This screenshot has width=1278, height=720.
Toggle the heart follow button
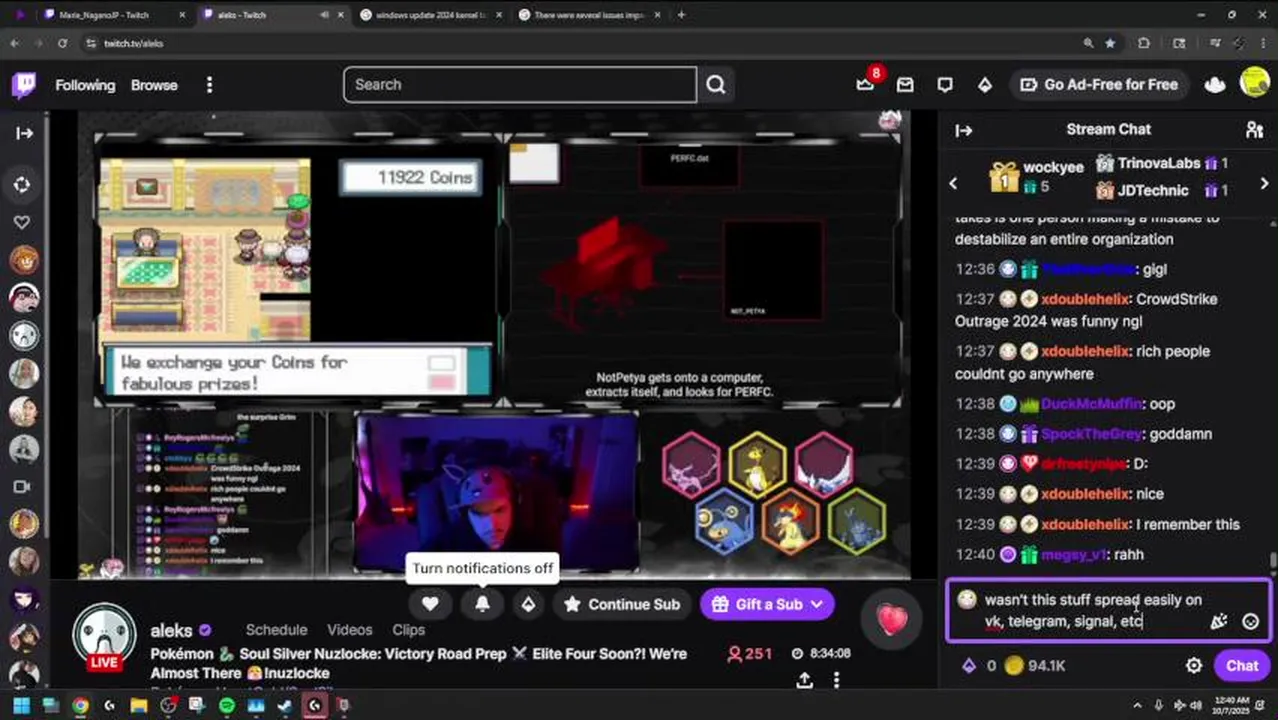tap(430, 604)
